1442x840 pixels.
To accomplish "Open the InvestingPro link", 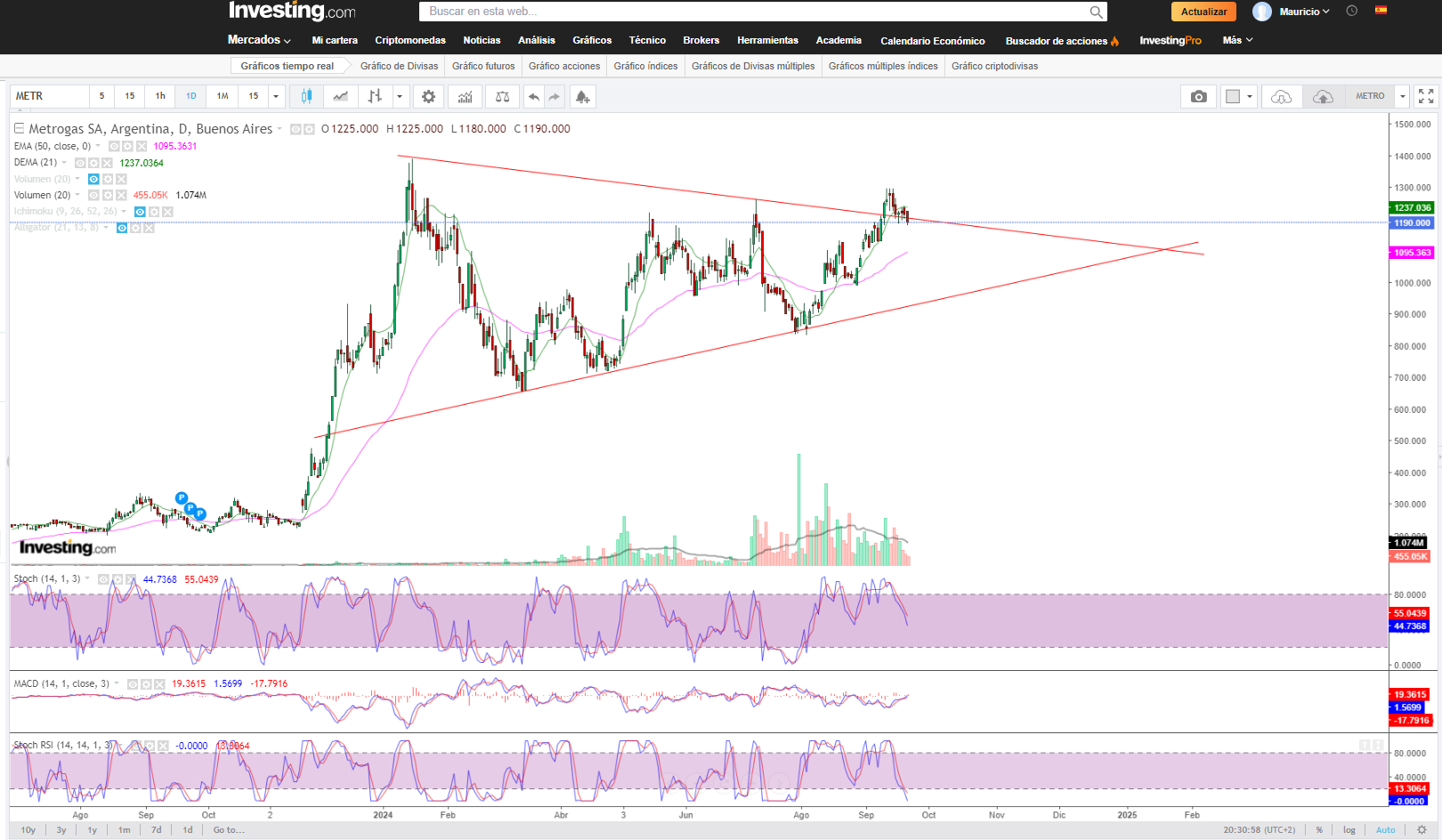I will coord(1171,40).
